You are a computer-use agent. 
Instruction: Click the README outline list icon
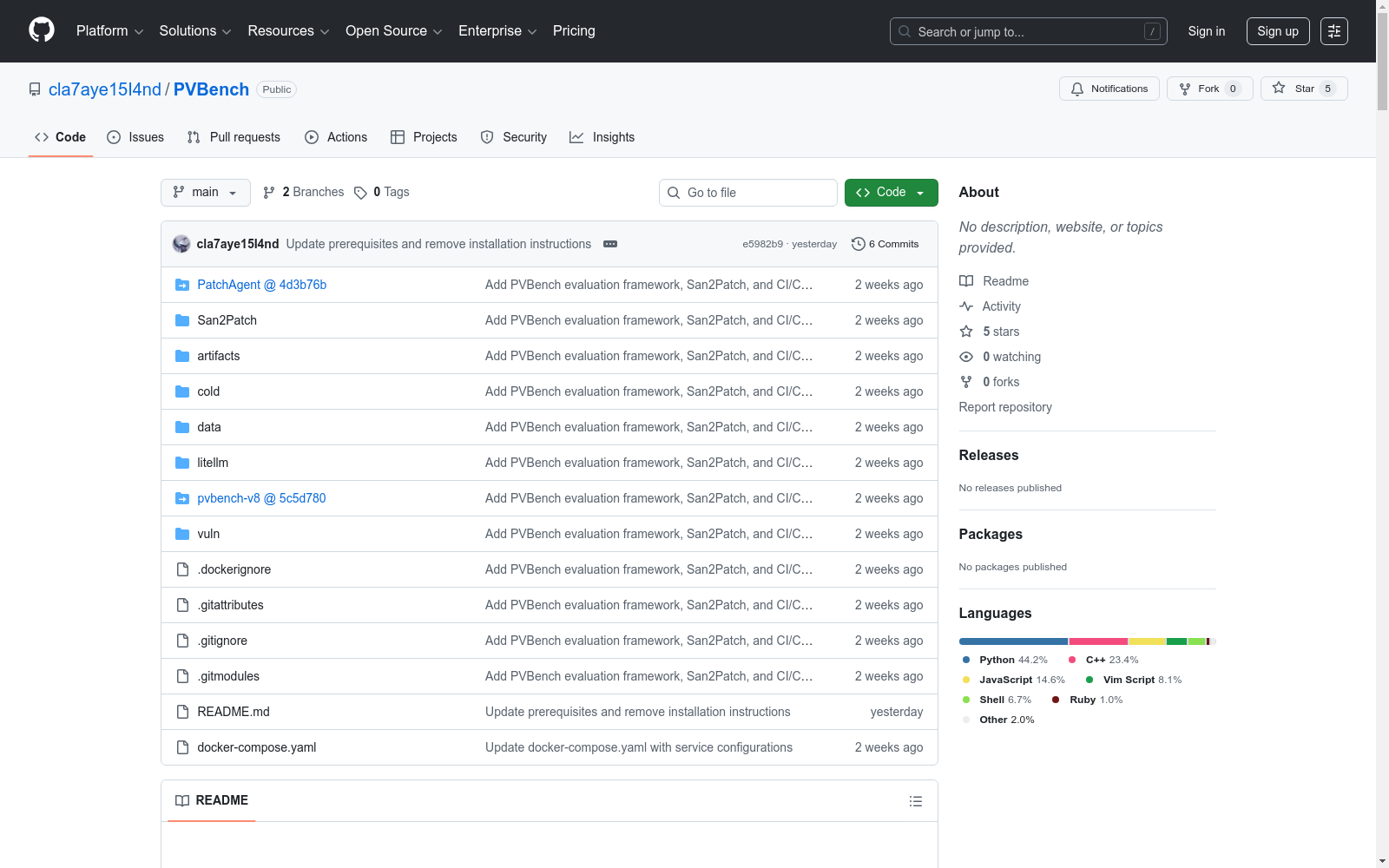pyautogui.click(x=916, y=801)
